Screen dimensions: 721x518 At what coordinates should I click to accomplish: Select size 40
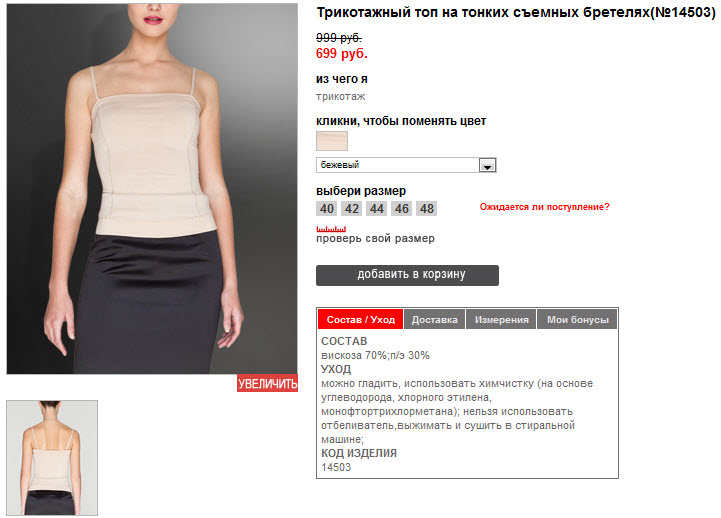pyautogui.click(x=326, y=209)
